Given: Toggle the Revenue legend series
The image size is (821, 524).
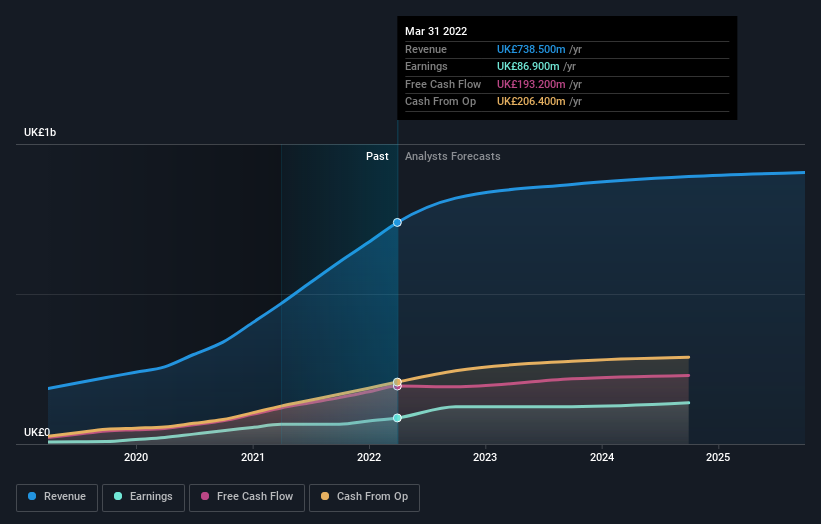Looking at the screenshot, I should tap(57, 497).
